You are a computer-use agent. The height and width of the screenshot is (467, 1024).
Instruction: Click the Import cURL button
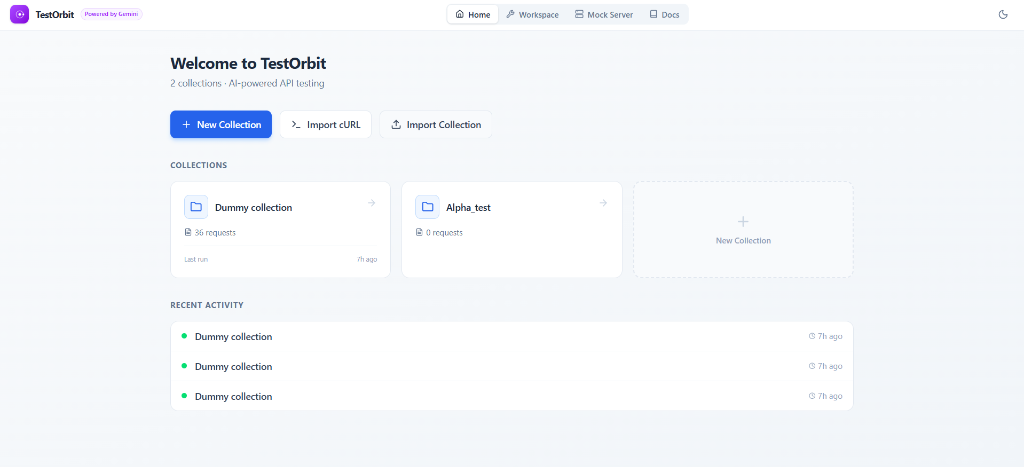[326, 124]
